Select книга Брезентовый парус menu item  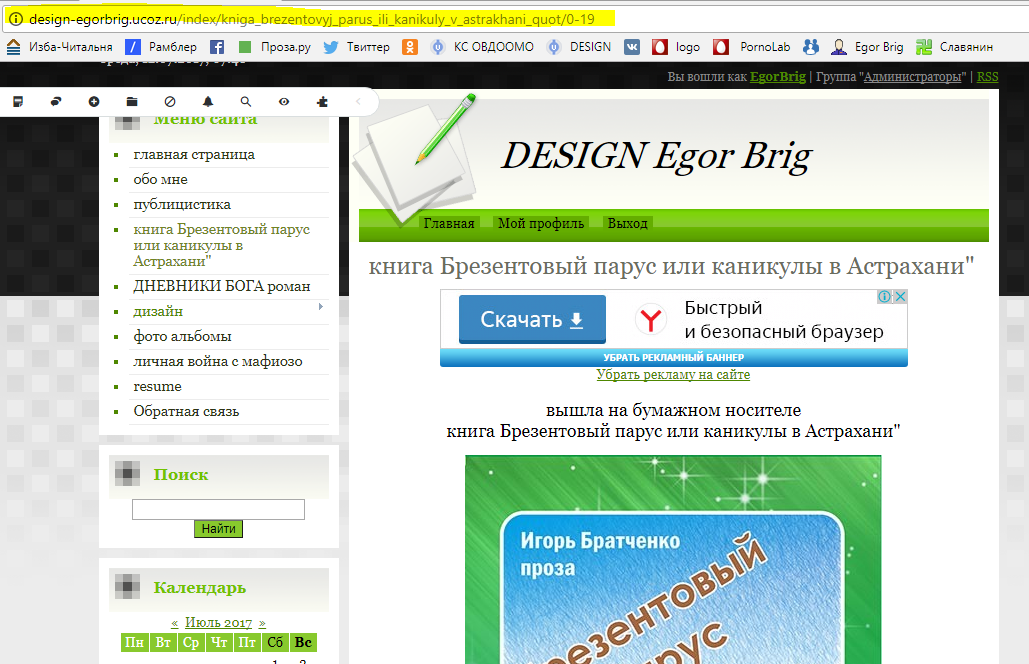coord(222,245)
